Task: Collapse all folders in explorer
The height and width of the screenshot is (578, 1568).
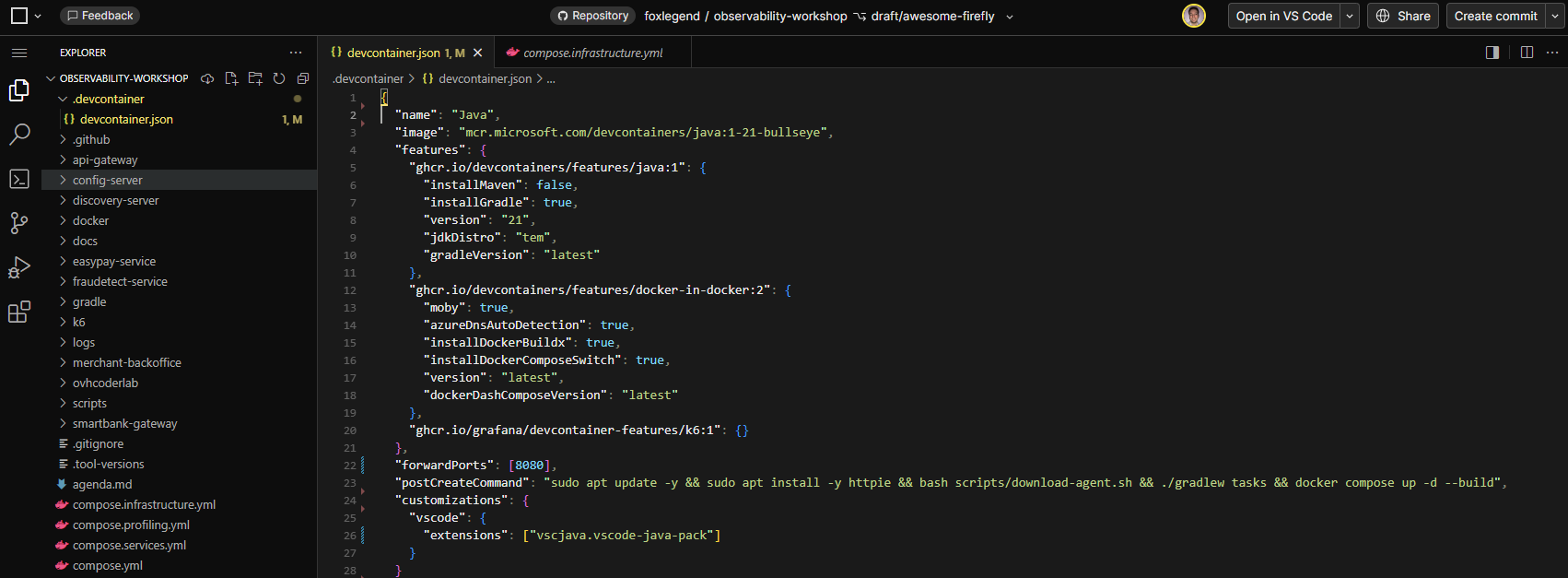Action: (303, 78)
